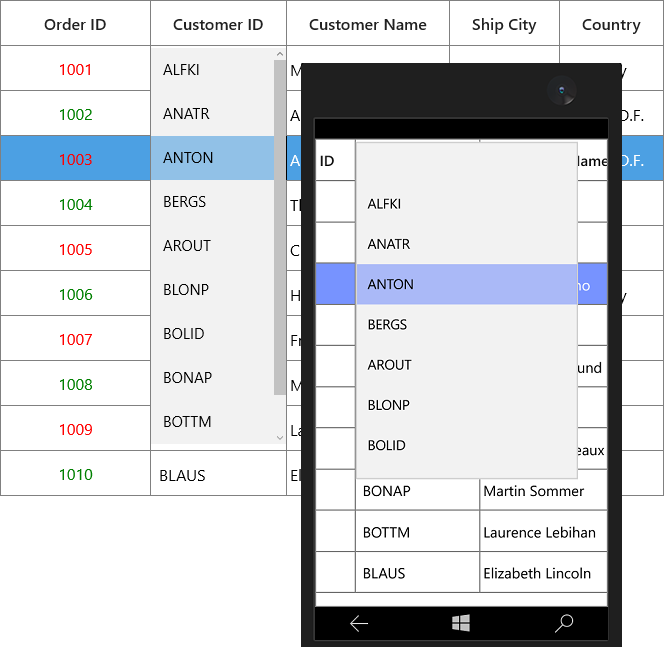Tap the phone's back arrow icon
Screen dimensions: 664x647
tap(359, 624)
